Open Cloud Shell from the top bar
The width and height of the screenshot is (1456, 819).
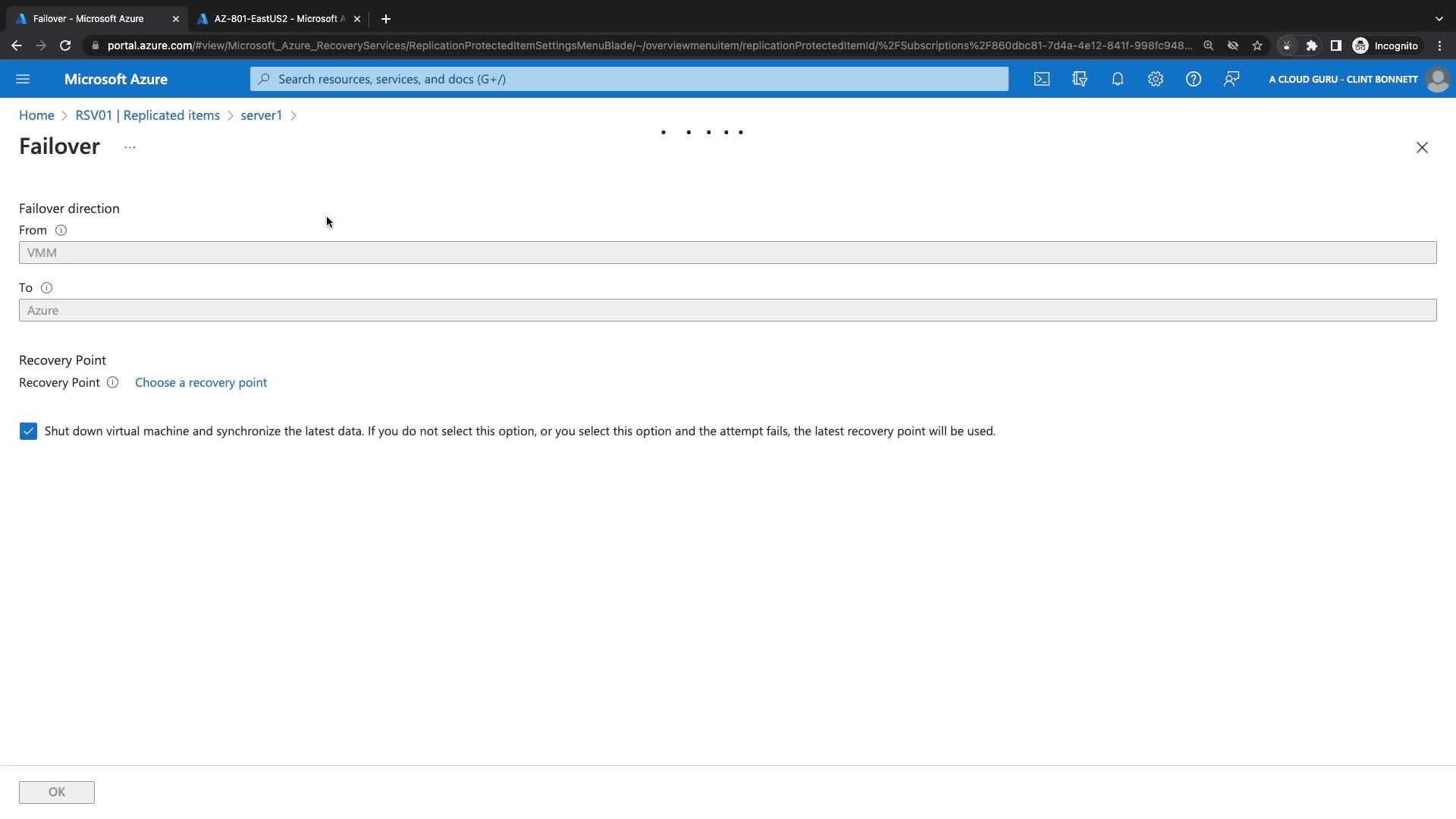(1042, 79)
